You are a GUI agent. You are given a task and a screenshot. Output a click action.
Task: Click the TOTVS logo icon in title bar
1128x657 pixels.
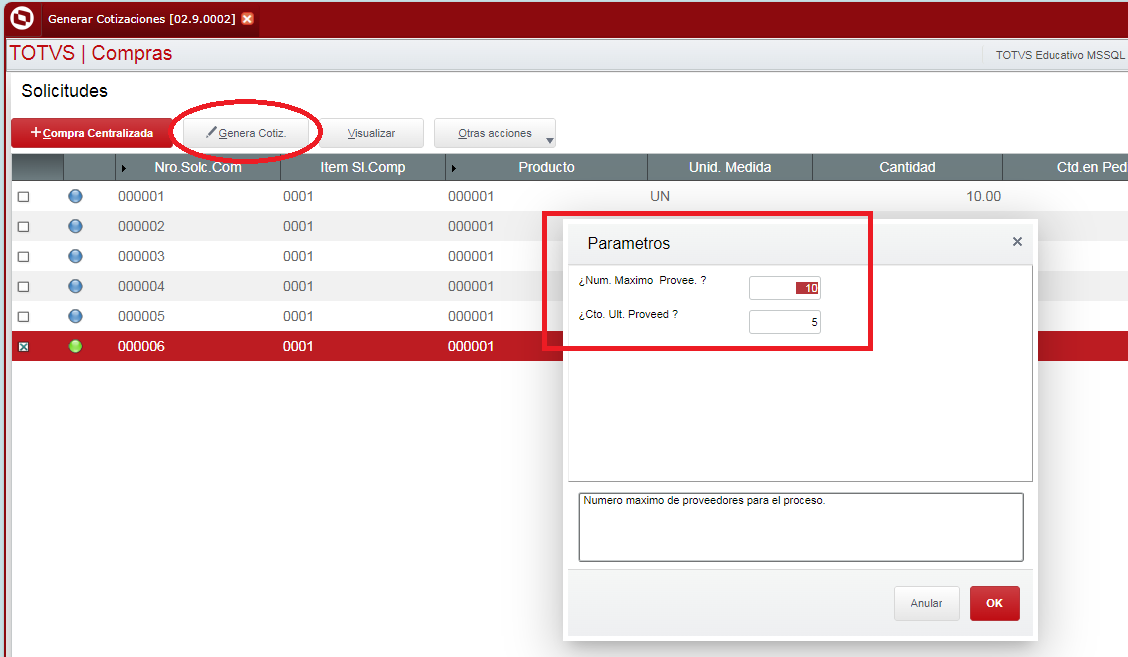[x=22, y=18]
